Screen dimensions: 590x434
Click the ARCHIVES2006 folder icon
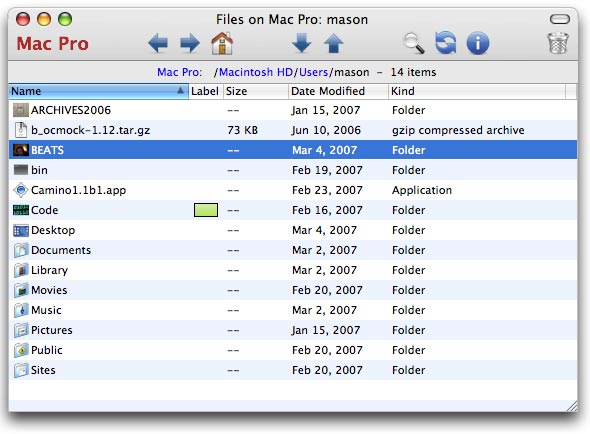pos(21,110)
